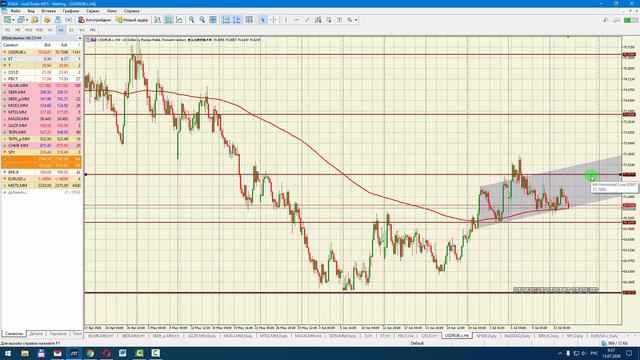This screenshot has width=640, height=360.
Task: Select the M5 timeframe button
Action: click(x=18, y=30)
